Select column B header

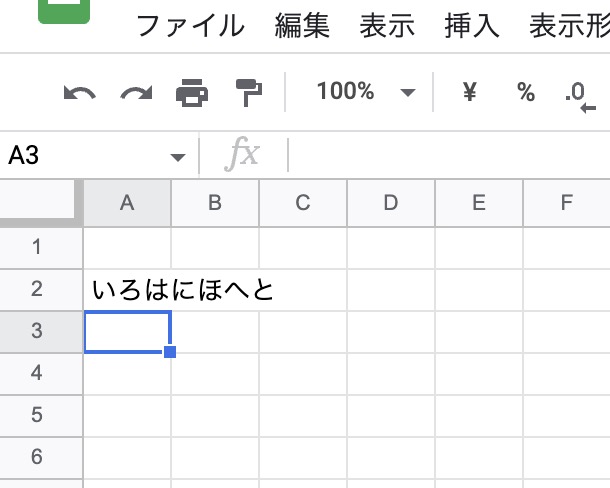(x=215, y=203)
